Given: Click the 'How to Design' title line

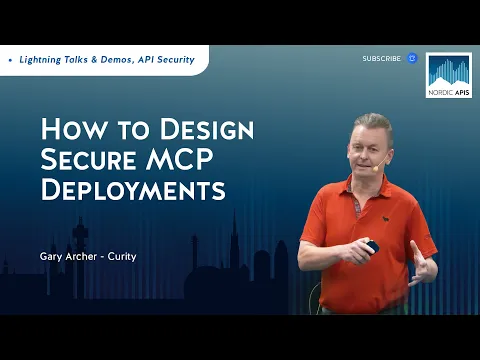Looking at the screenshot, I should [x=147, y=129].
